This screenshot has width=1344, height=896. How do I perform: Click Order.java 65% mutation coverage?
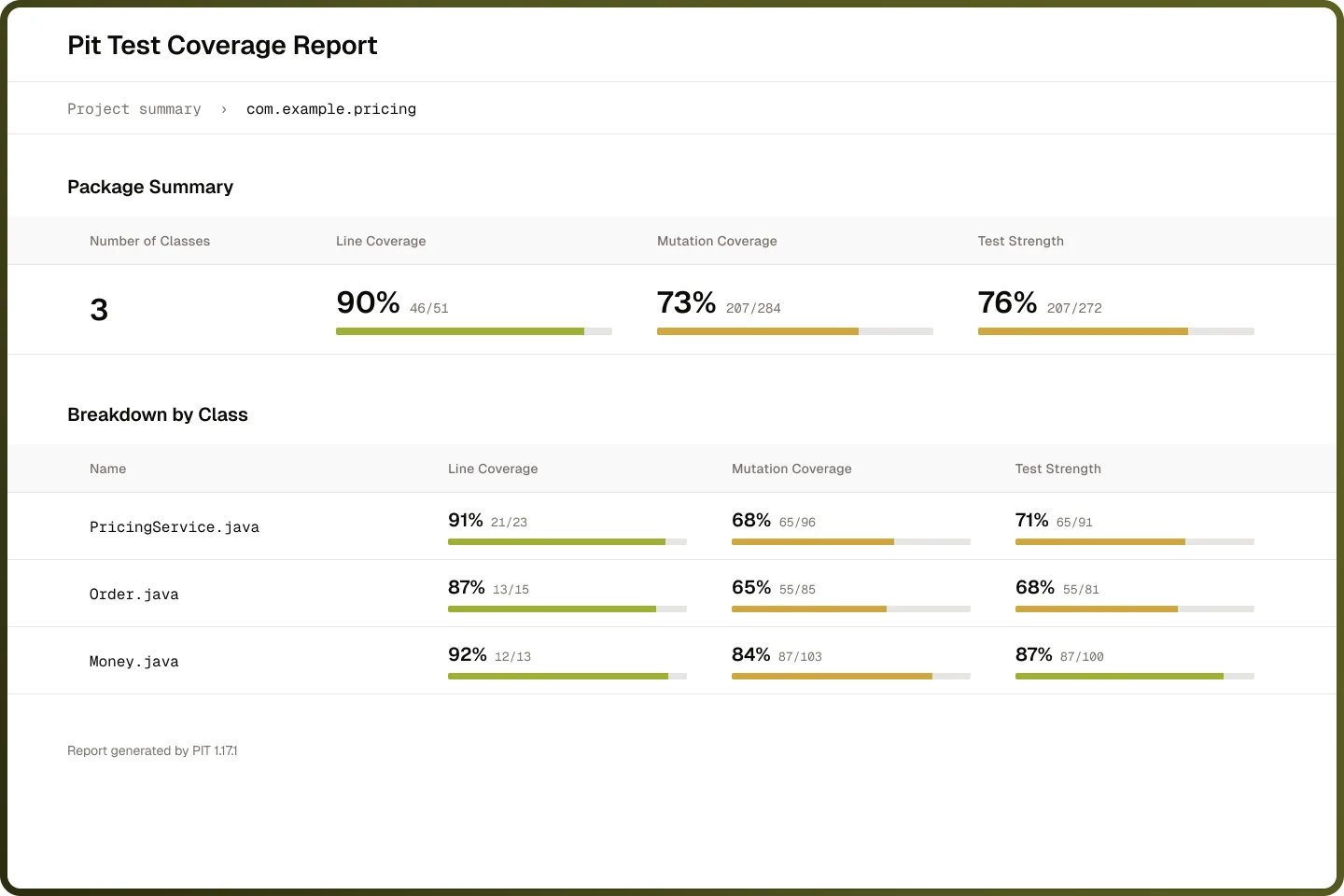[x=751, y=587]
